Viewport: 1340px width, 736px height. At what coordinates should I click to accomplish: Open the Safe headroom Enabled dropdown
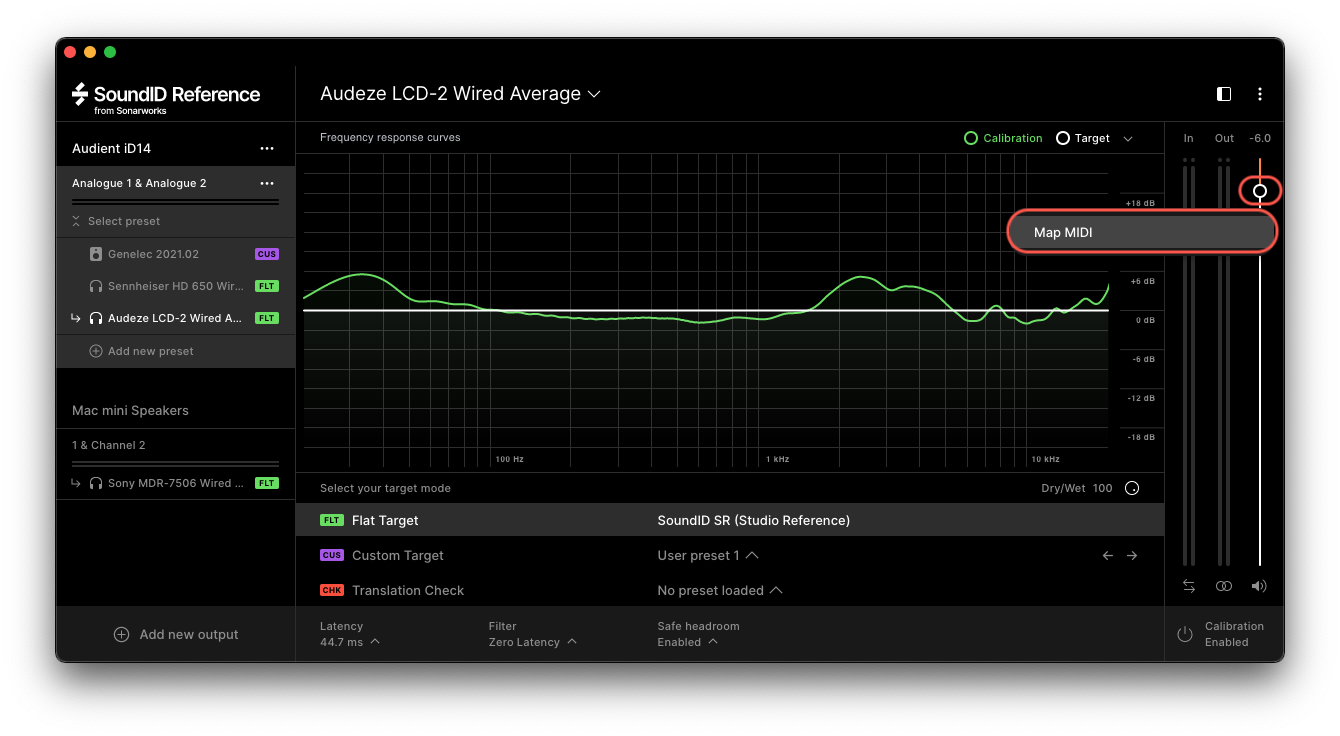tap(687, 642)
